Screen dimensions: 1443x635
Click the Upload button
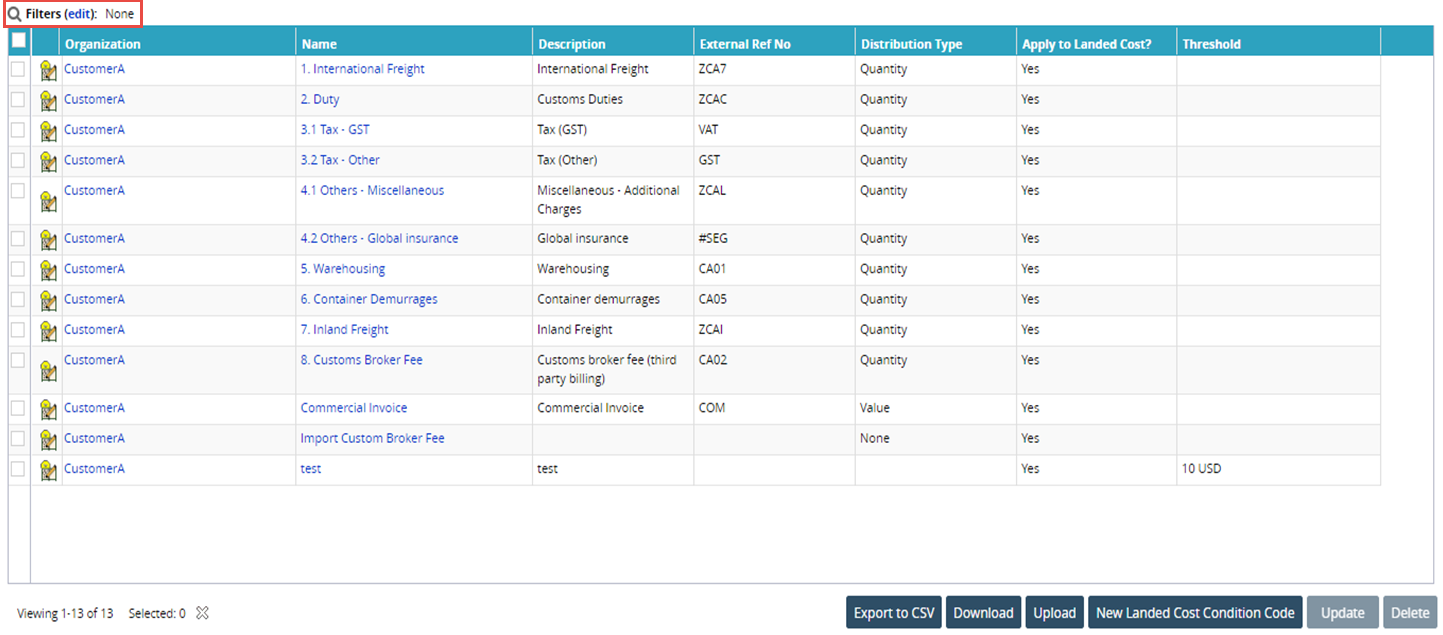coord(1054,613)
